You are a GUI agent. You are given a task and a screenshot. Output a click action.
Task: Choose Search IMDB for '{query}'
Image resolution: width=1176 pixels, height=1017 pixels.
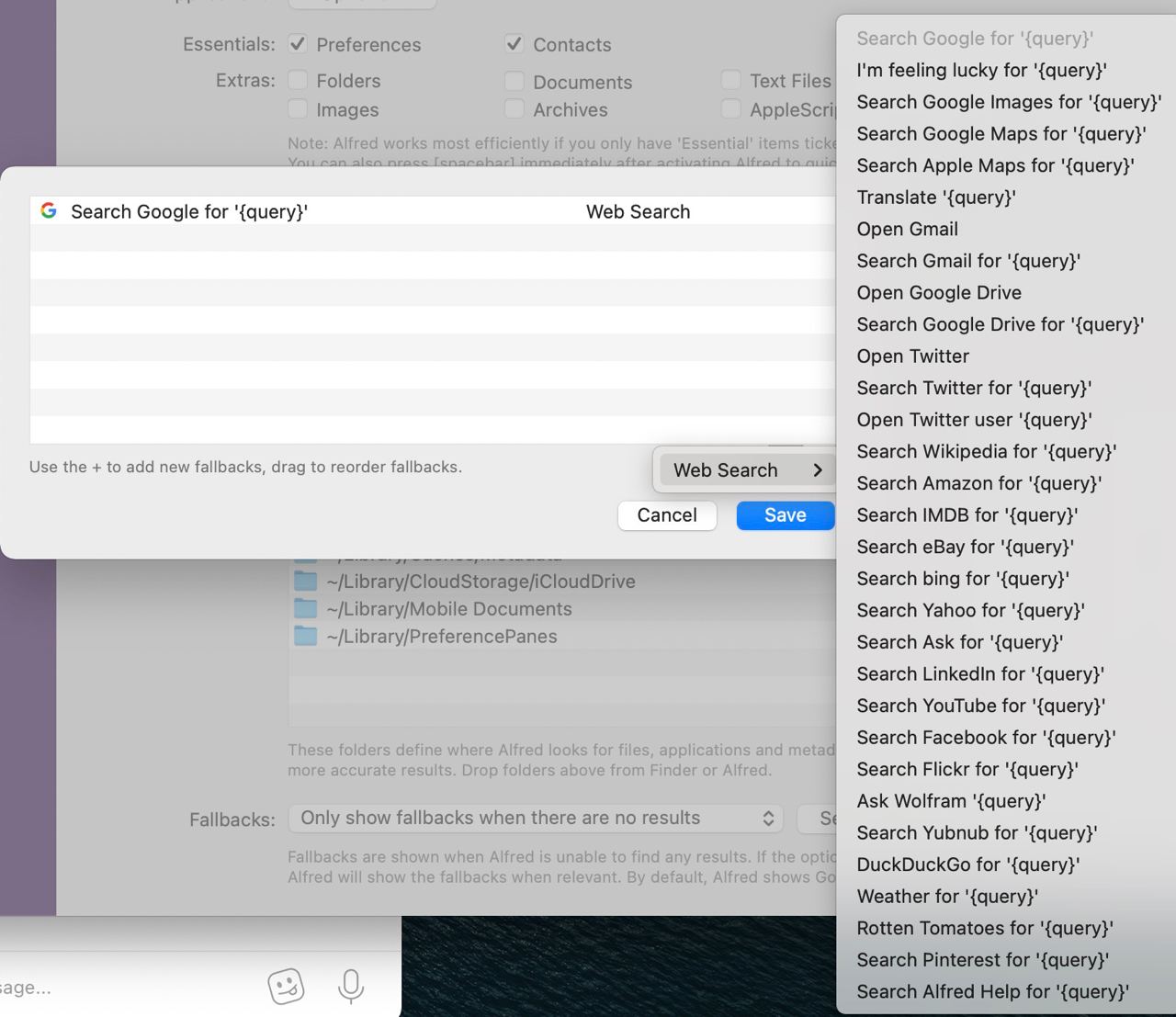tap(1006, 515)
